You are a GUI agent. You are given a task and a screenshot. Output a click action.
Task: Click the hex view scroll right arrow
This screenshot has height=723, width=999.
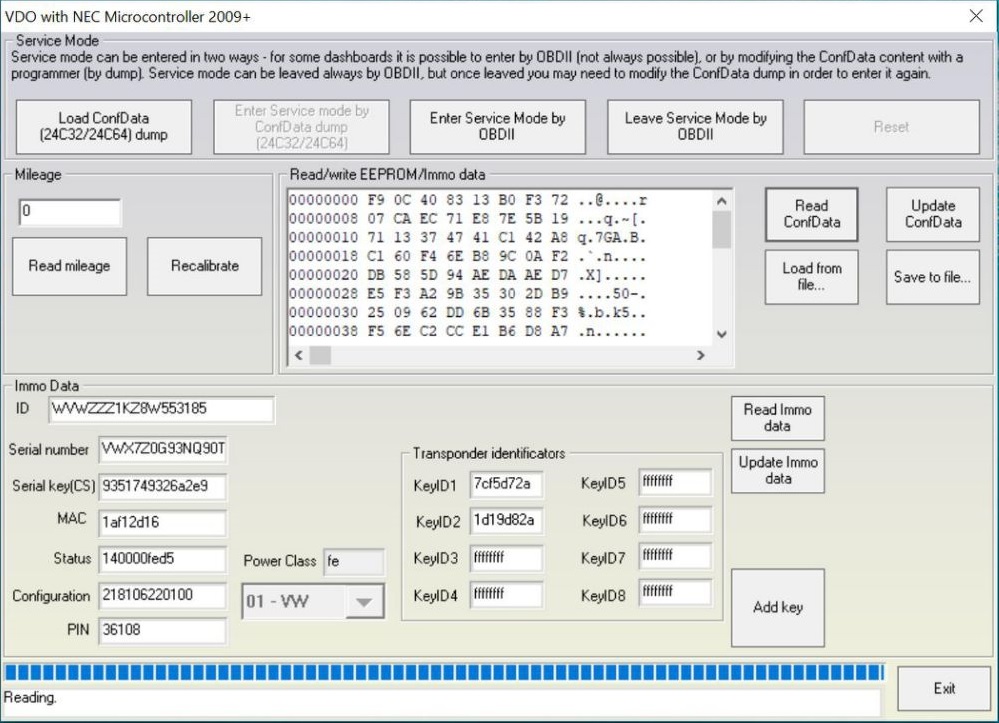pos(700,356)
